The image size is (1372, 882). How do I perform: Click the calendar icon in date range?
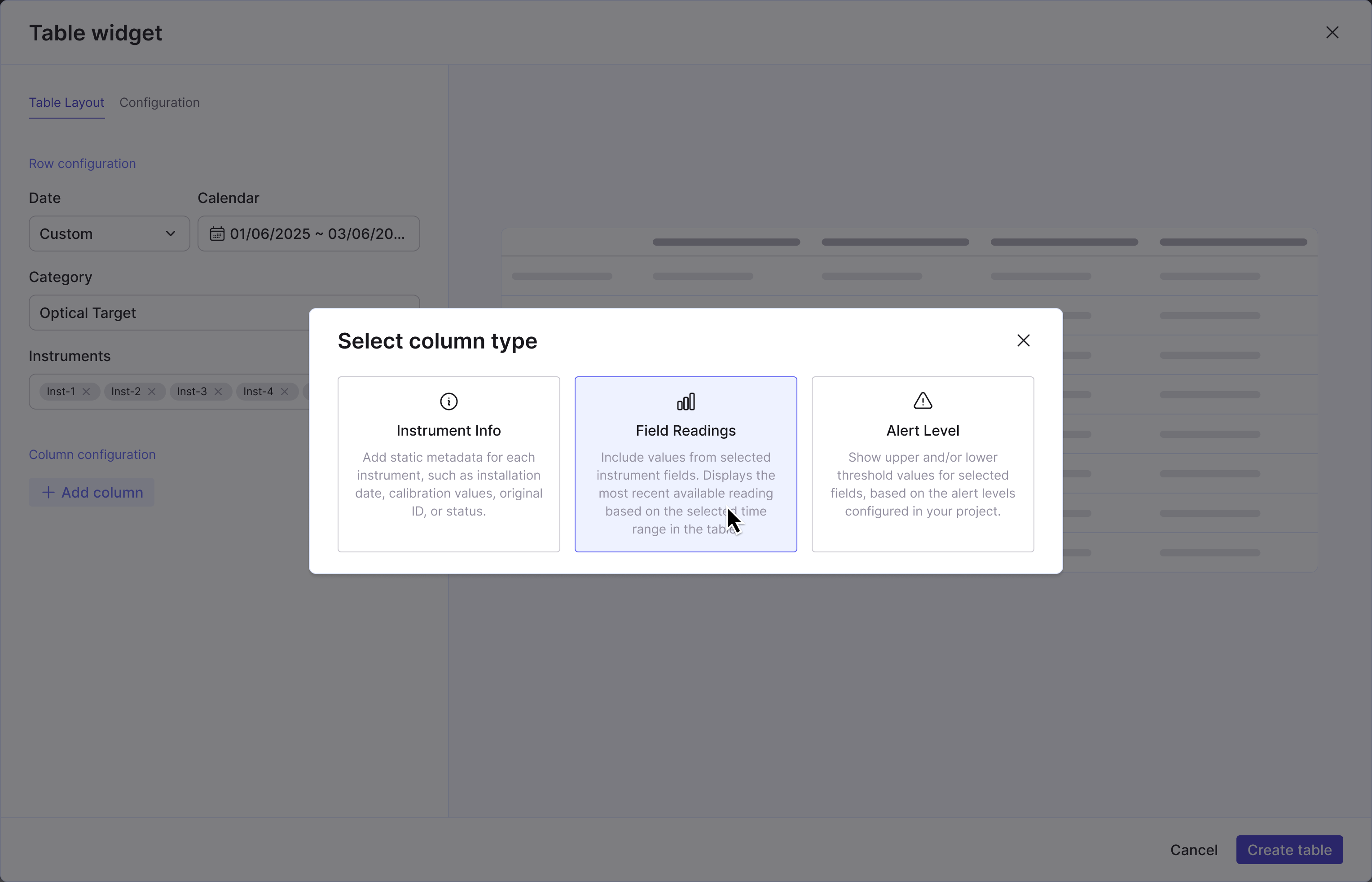coord(217,234)
